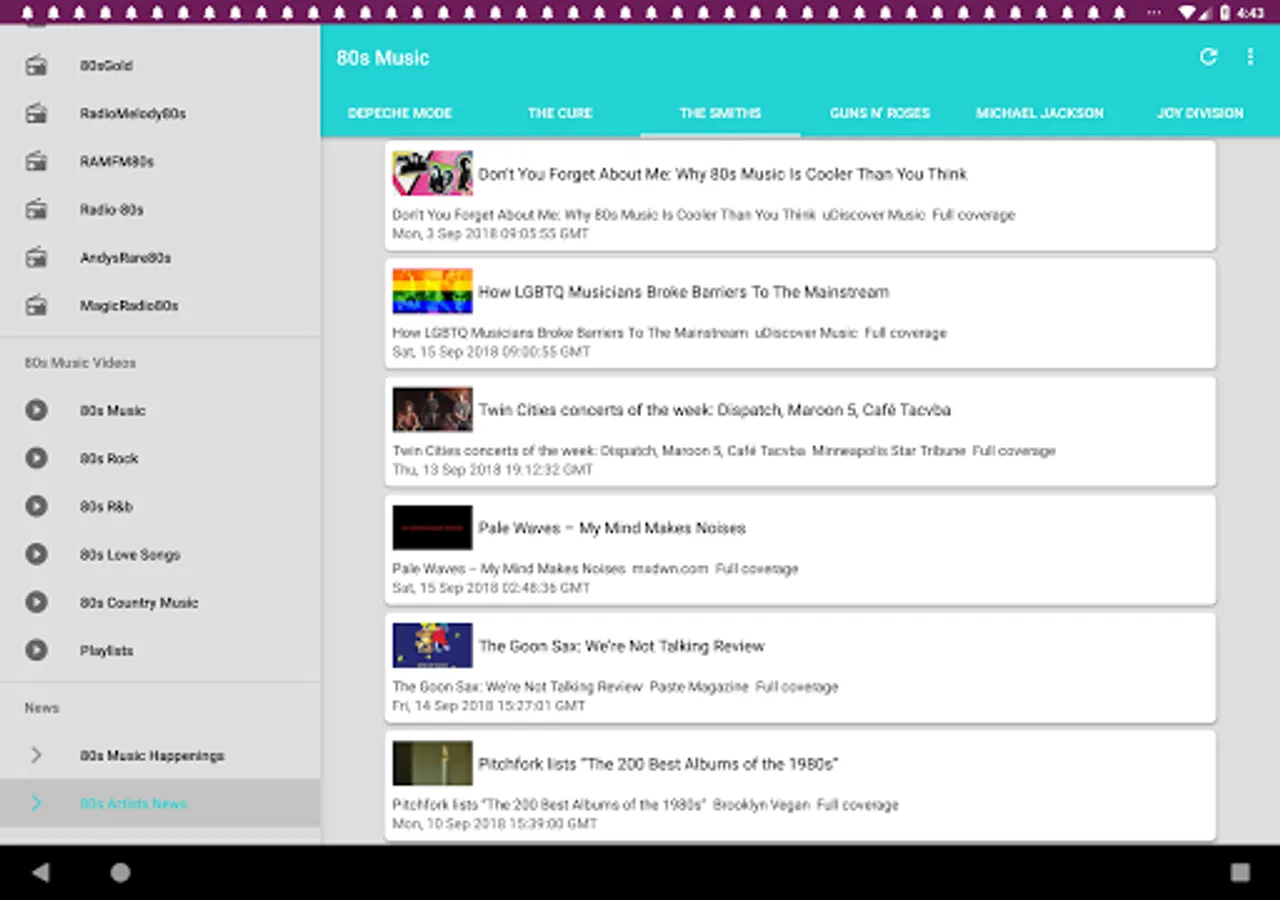Click 'Mon, 10 Sep 2018 15:39:00 GMT' date

tap(494, 824)
